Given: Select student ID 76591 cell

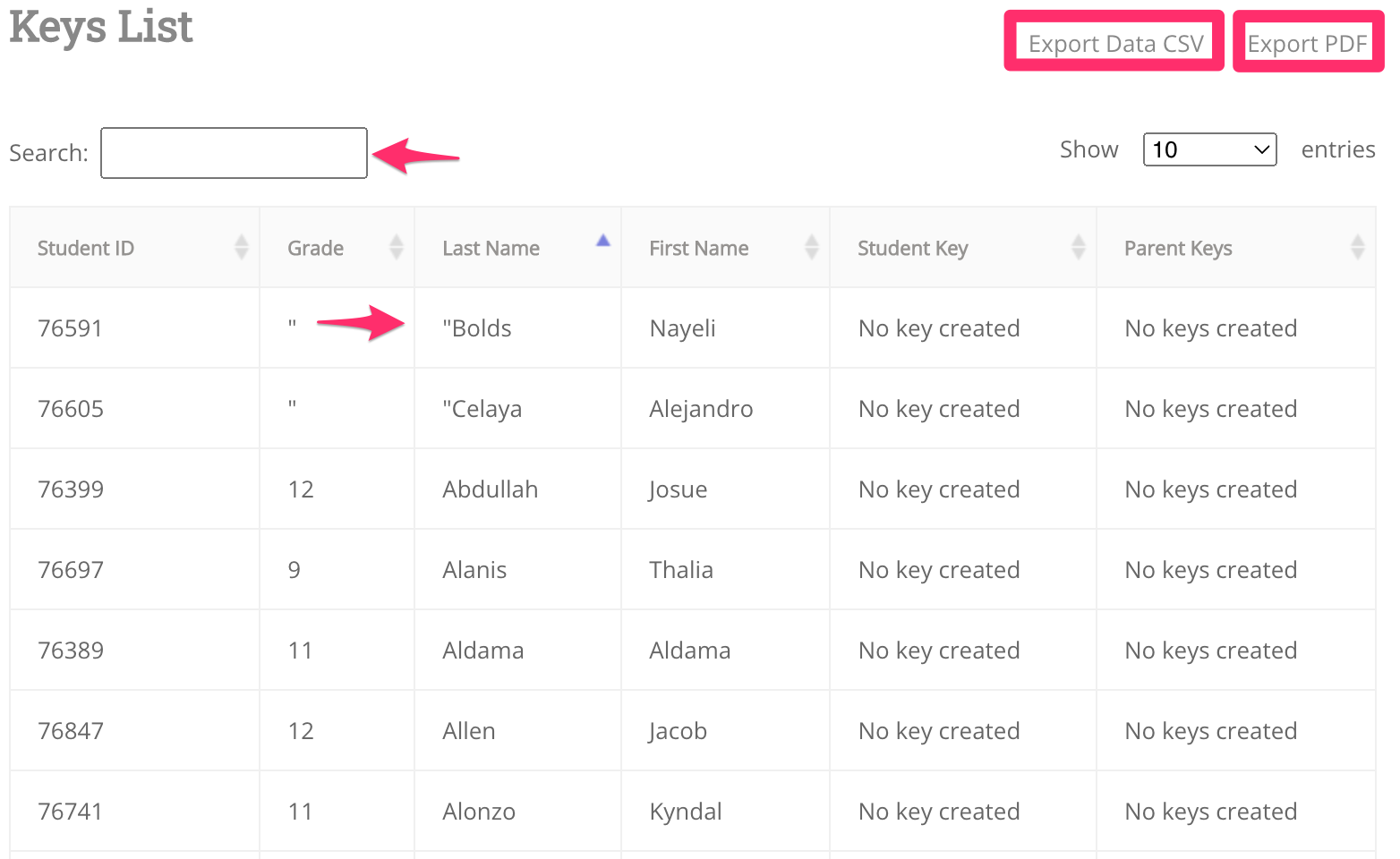Looking at the screenshot, I should click(x=70, y=328).
